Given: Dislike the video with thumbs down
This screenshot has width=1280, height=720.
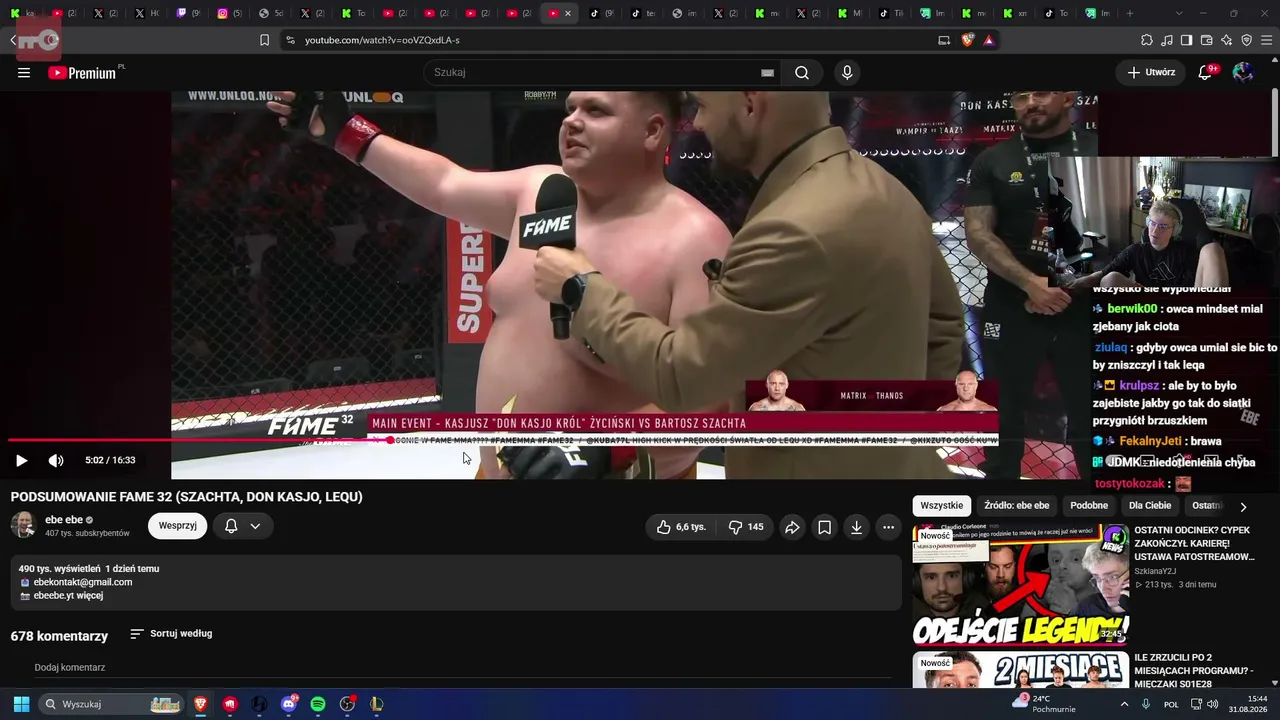Looking at the screenshot, I should (746, 527).
